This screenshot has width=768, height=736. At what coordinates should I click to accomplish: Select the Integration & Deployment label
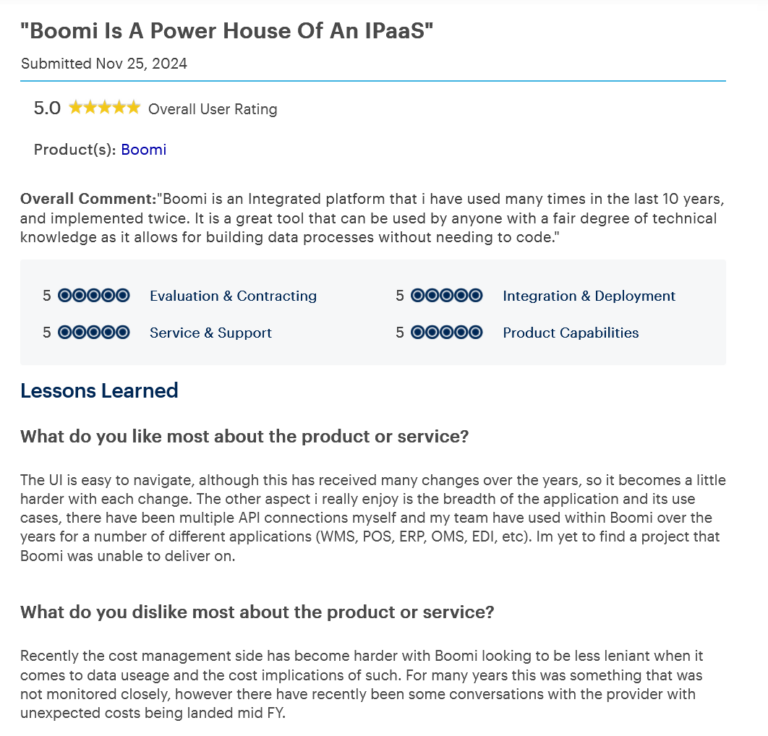click(589, 296)
